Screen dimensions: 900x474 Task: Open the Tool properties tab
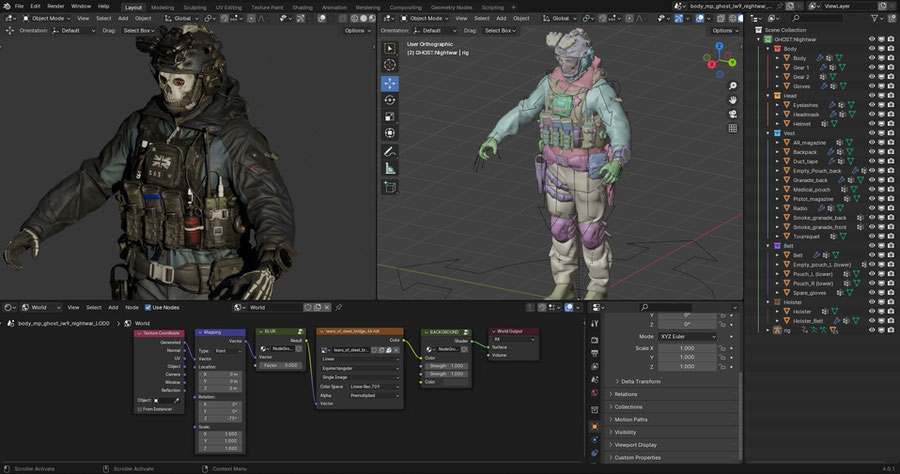(x=595, y=324)
